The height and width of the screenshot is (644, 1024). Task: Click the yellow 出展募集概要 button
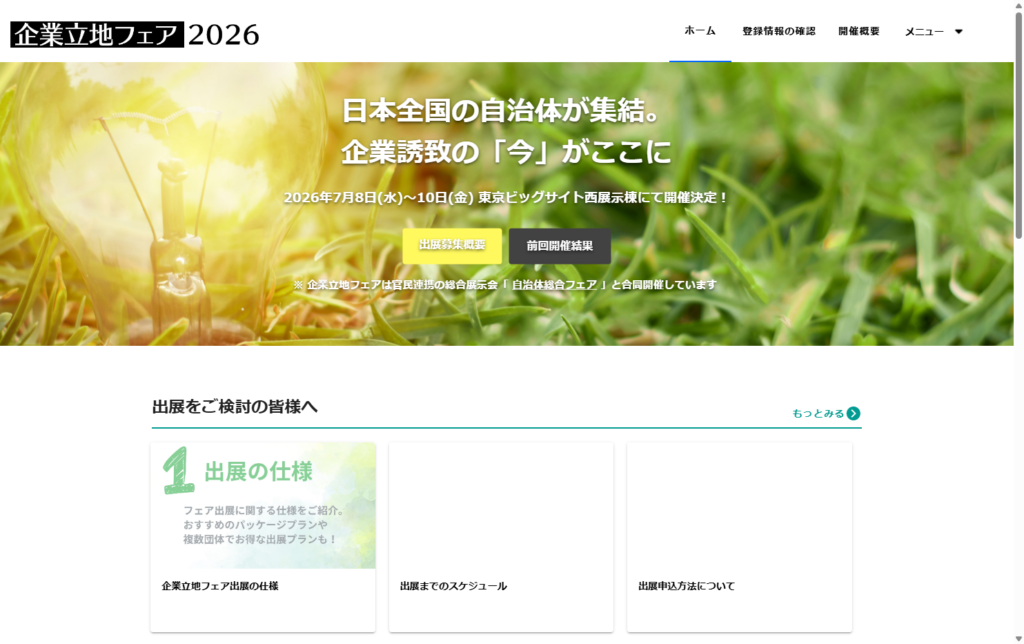(x=453, y=246)
